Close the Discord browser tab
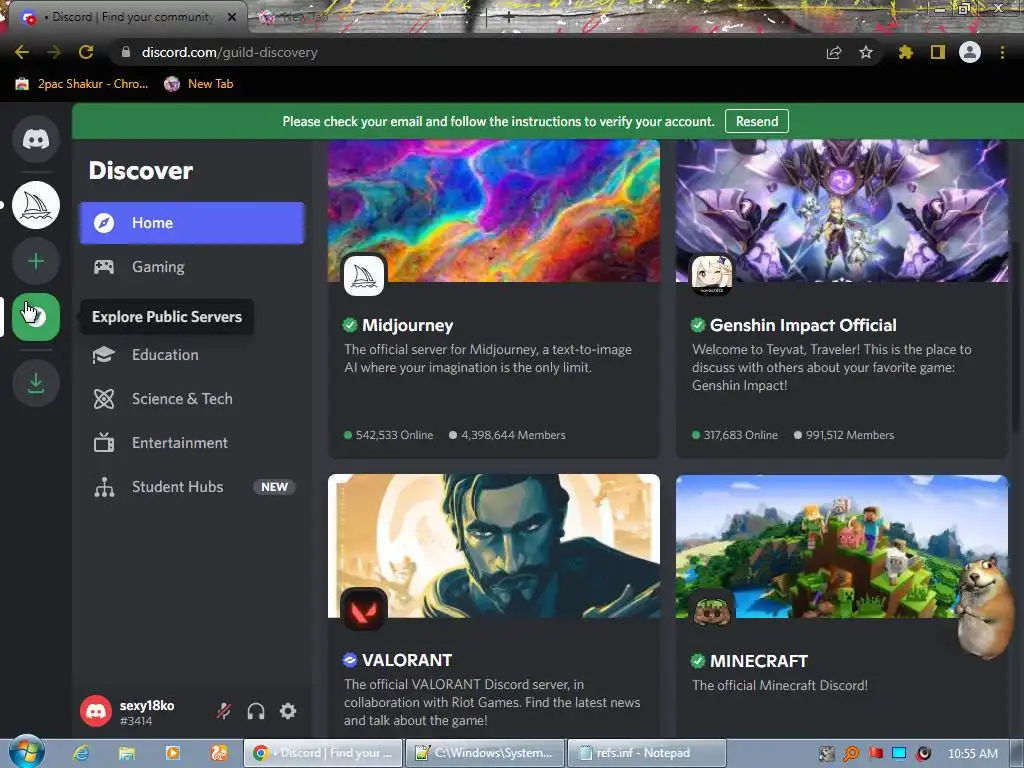Screen dimensions: 1024x768 232,17
